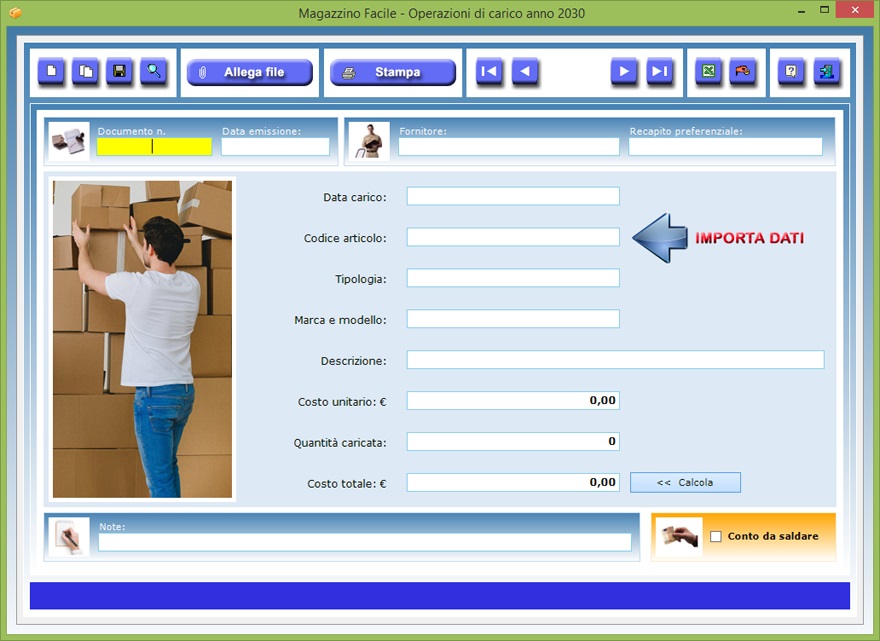This screenshot has width=880, height=641.
Task: Focus the yellow Documento n. field
Action: click(154, 146)
